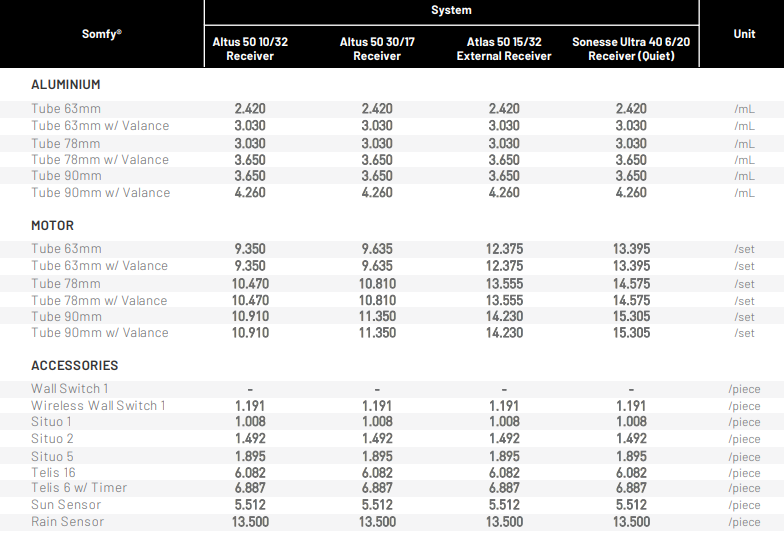Click the /piece unit for Situo 2
The height and width of the screenshot is (535, 784).
point(744,439)
